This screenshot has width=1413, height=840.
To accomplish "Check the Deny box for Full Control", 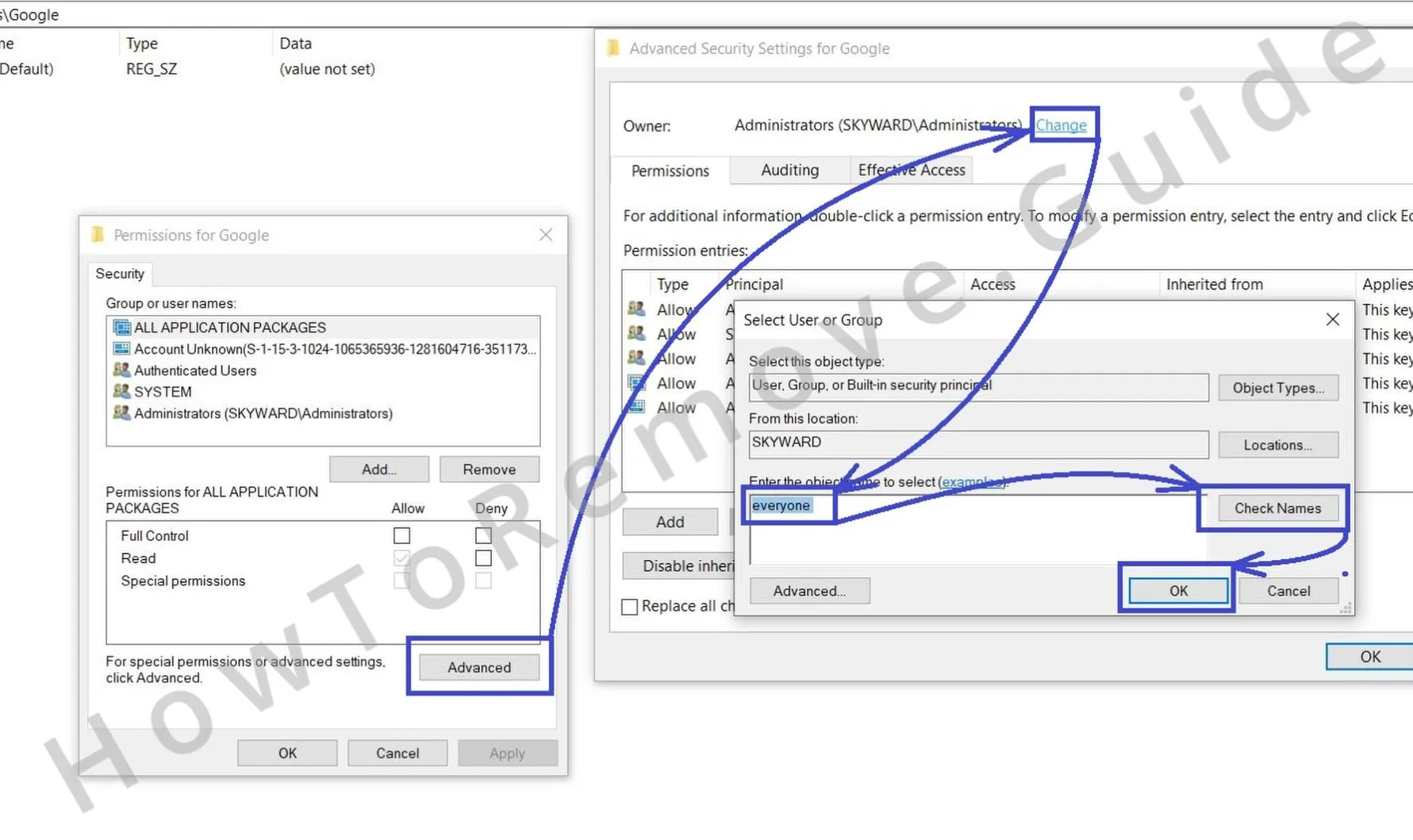I will (x=483, y=536).
